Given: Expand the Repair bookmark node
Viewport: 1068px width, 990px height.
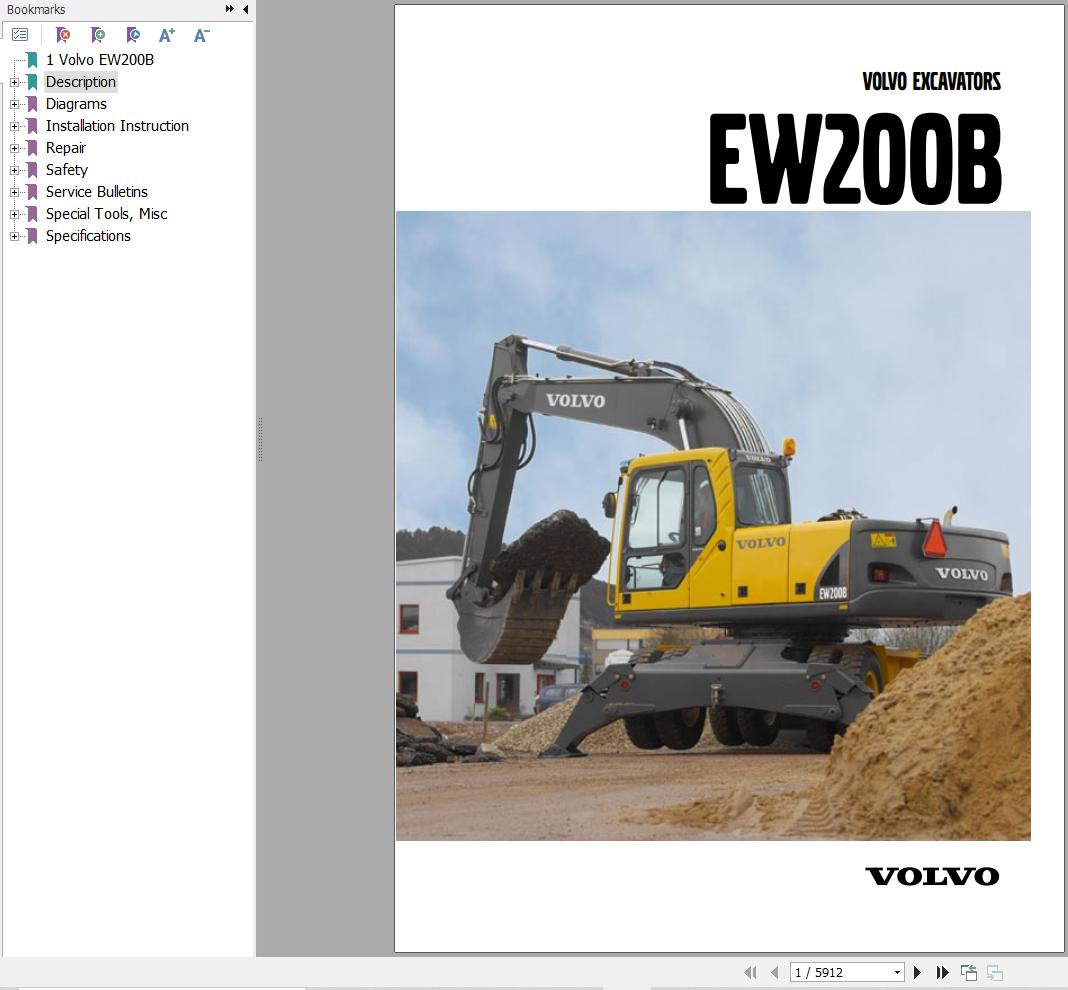Looking at the screenshot, I should click(x=14, y=148).
